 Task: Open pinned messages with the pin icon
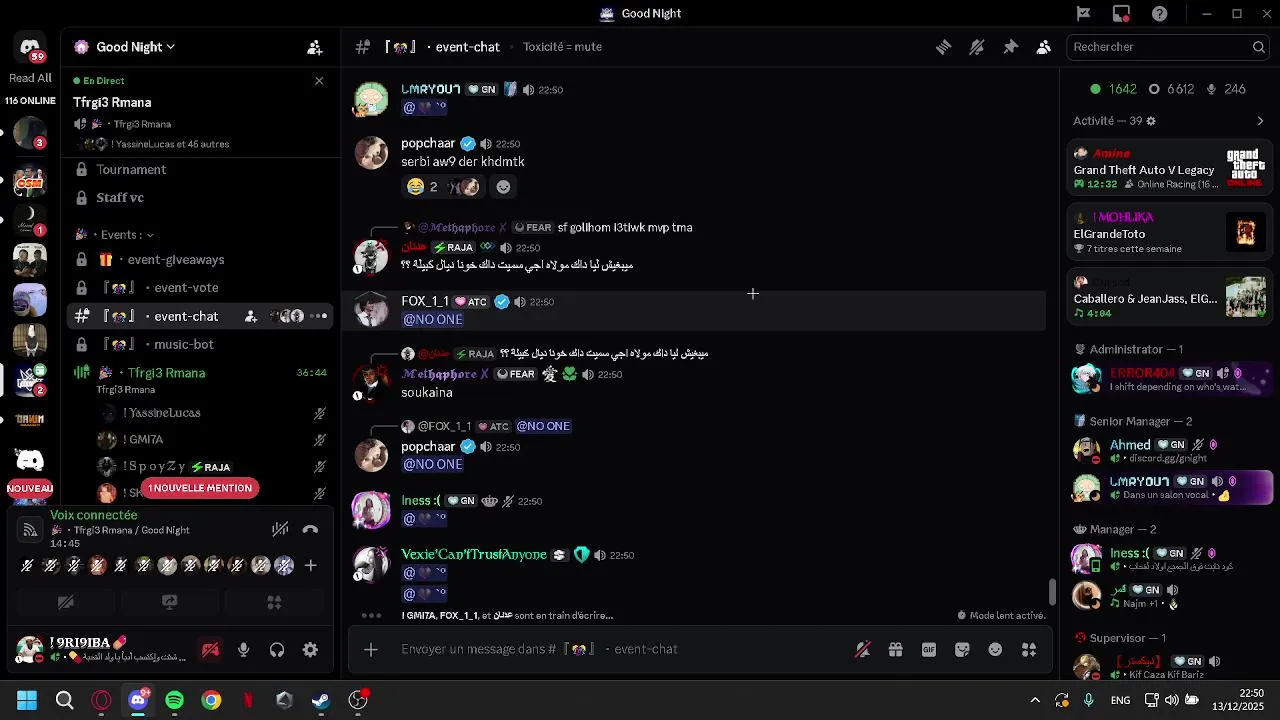[1010, 47]
